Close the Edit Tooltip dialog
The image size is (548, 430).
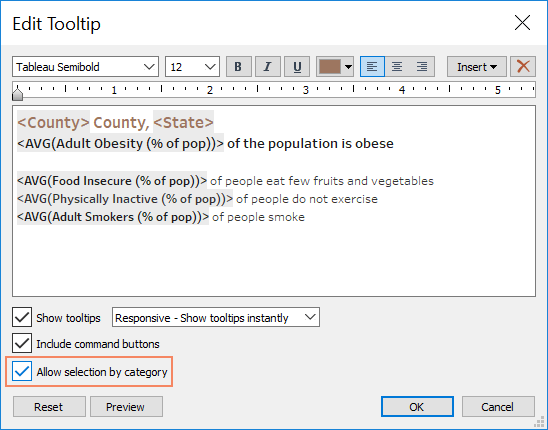coord(522,23)
